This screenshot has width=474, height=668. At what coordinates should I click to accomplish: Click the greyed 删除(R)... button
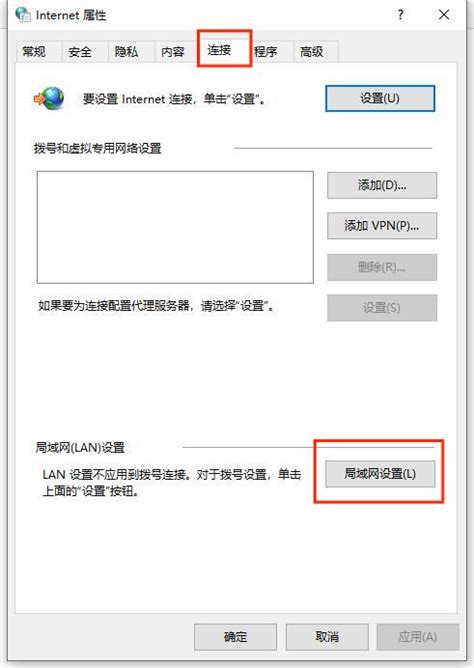pyautogui.click(x=382, y=267)
